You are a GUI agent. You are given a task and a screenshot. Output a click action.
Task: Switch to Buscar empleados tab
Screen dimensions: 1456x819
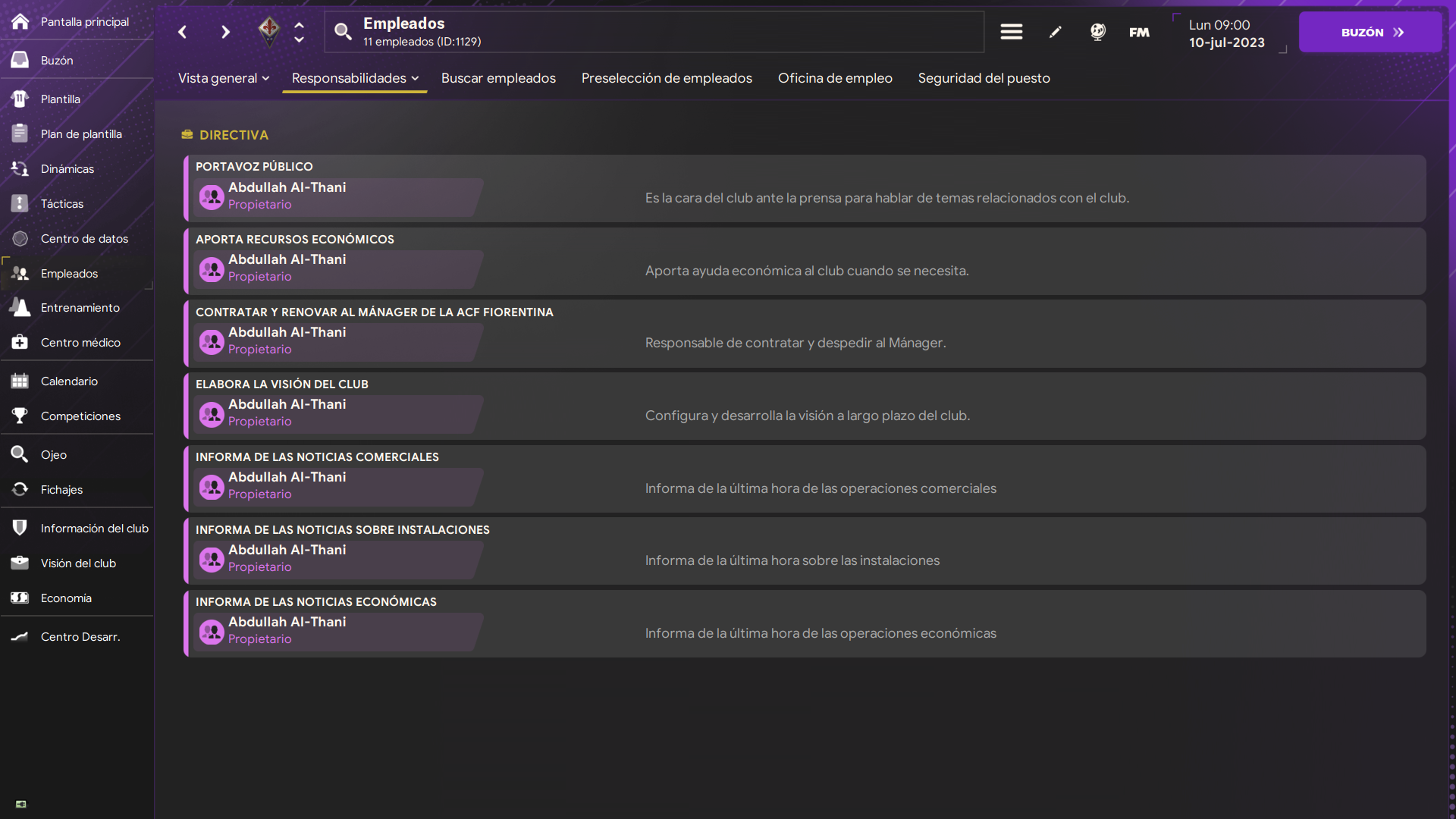click(498, 78)
